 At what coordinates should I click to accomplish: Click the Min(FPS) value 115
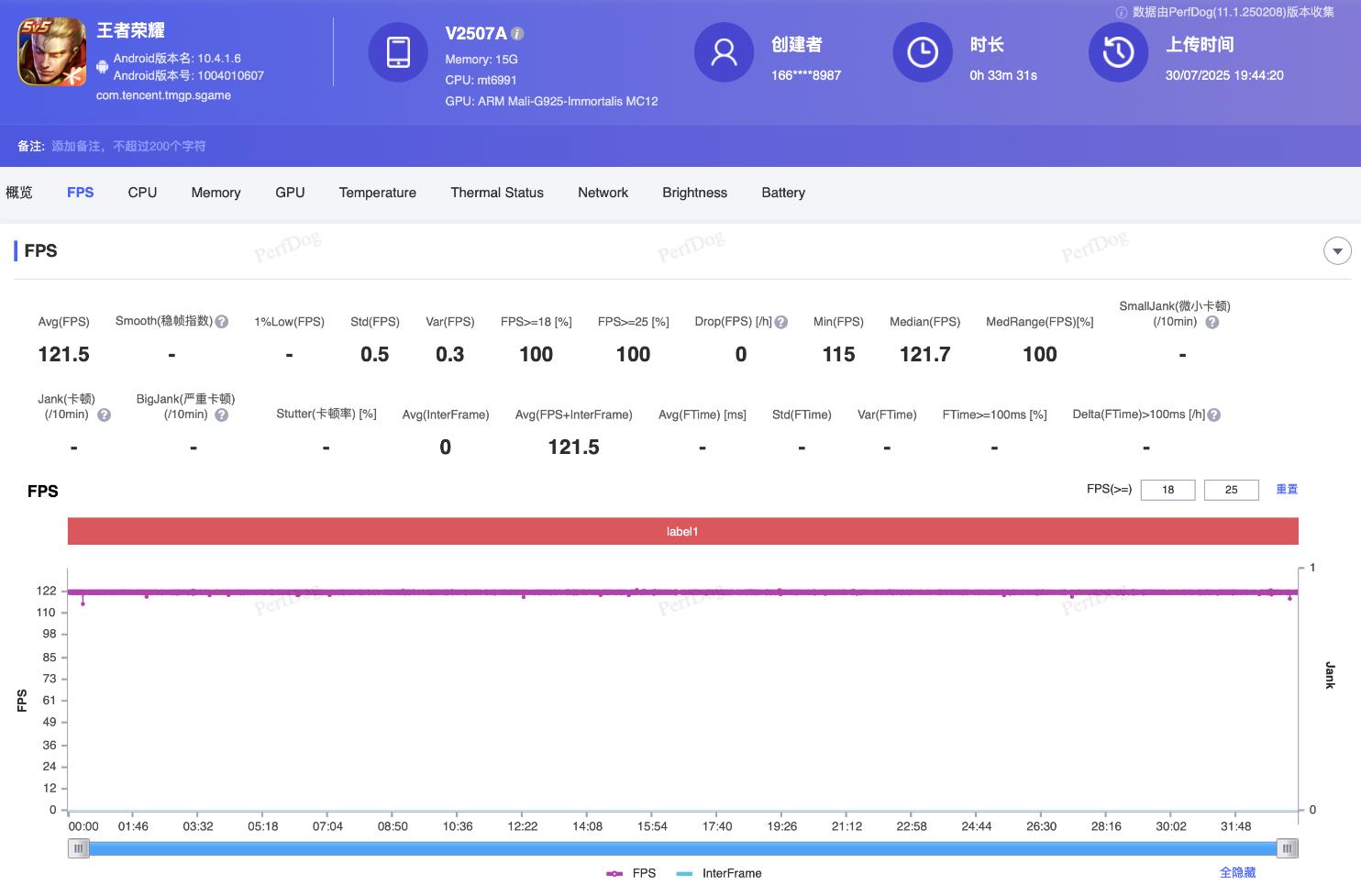[838, 354]
